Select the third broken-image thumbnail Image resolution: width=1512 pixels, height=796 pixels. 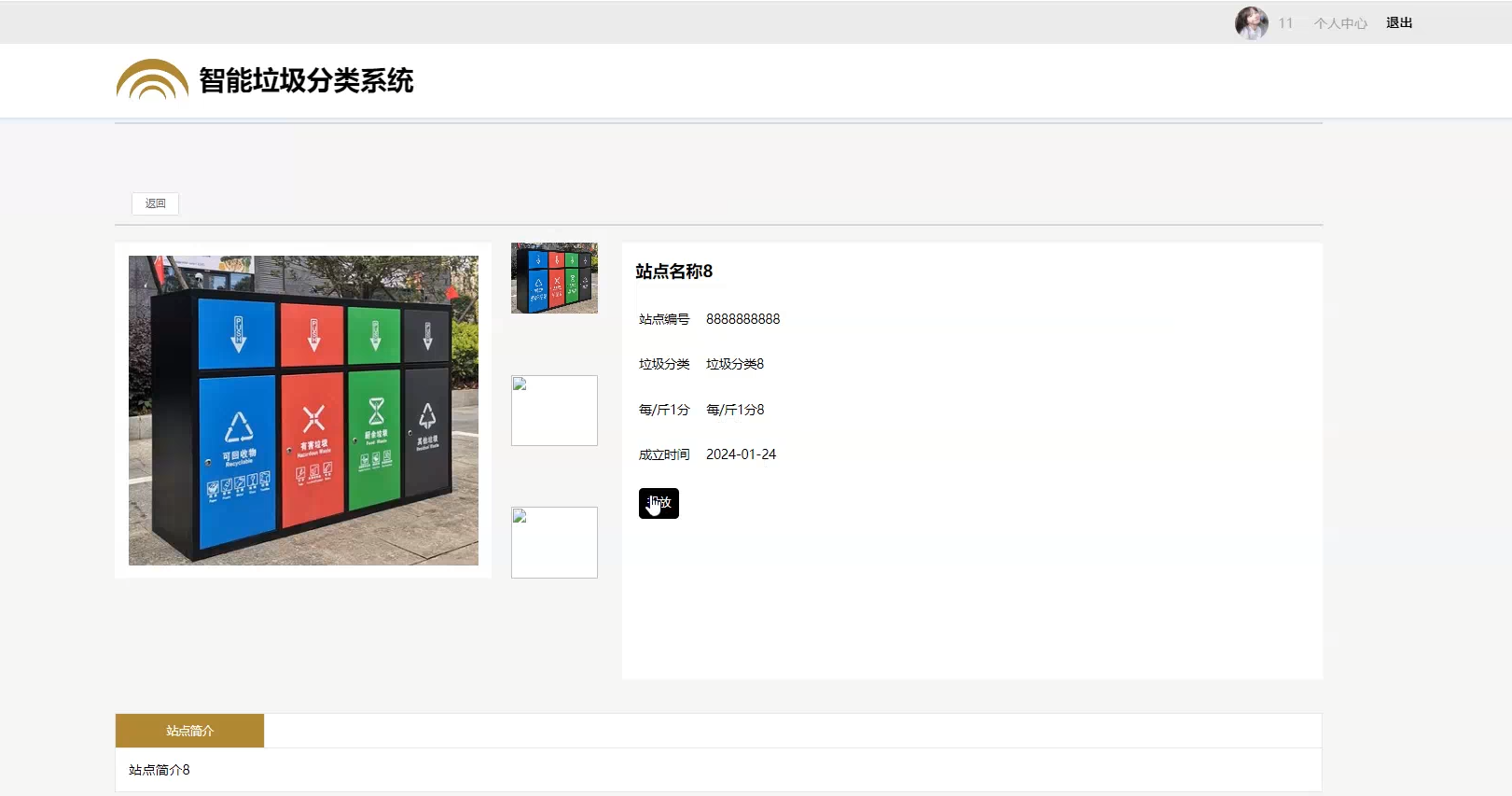(x=554, y=542)
